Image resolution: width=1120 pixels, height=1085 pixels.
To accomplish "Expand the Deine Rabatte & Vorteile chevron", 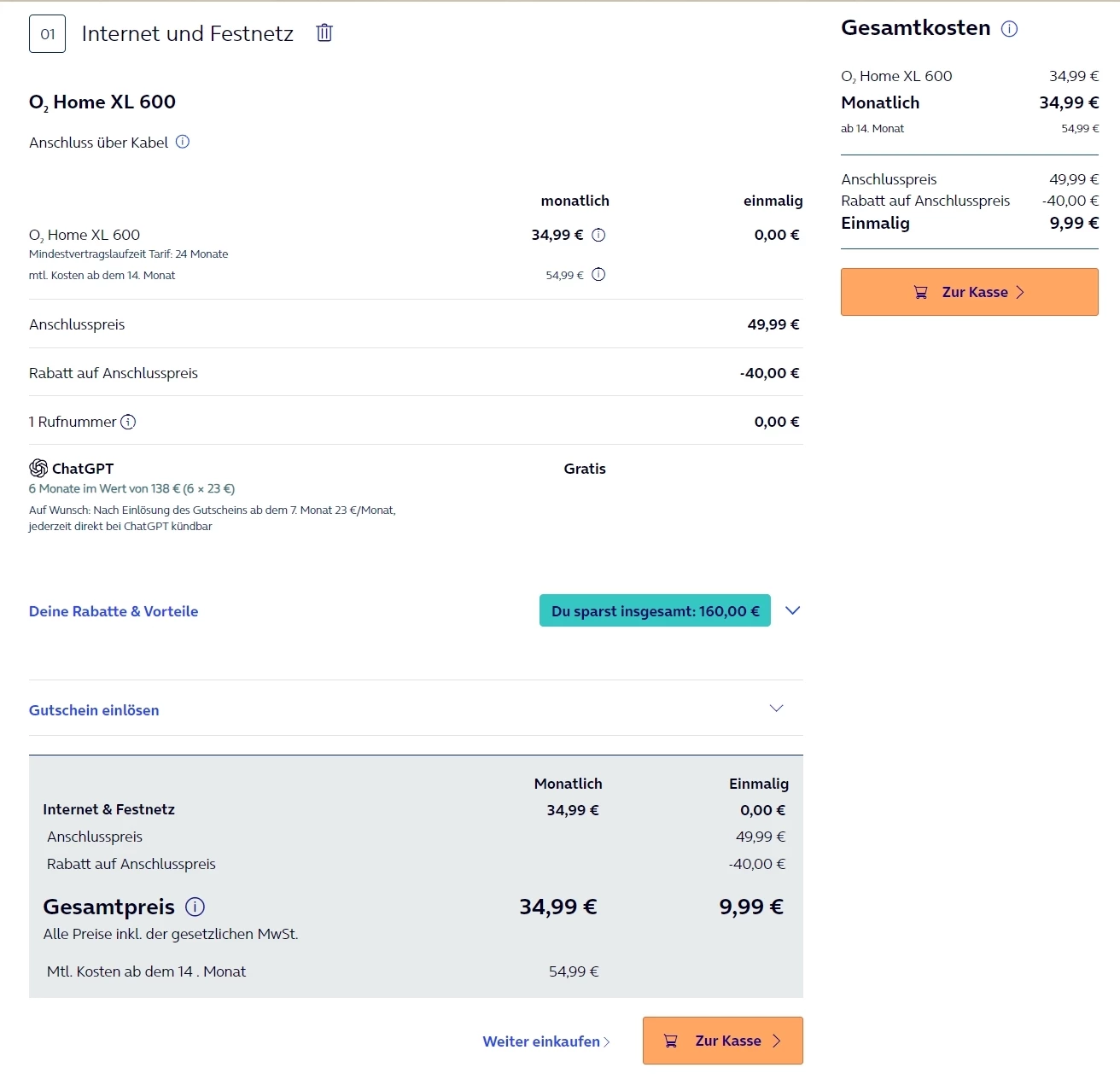I will click(792, 610).
